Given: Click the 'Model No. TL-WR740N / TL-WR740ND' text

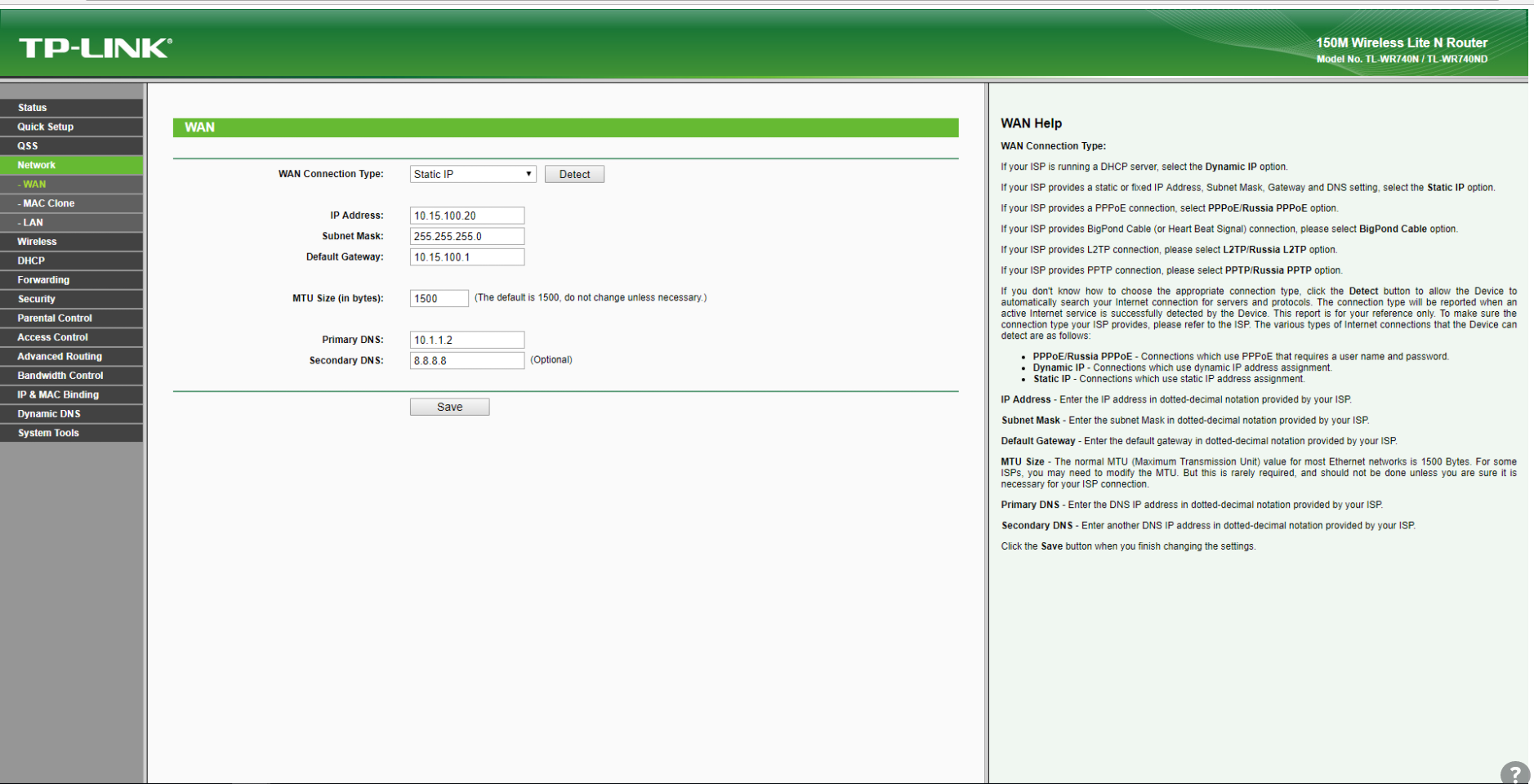Looking at the screenshot, I should point(1402,59).
